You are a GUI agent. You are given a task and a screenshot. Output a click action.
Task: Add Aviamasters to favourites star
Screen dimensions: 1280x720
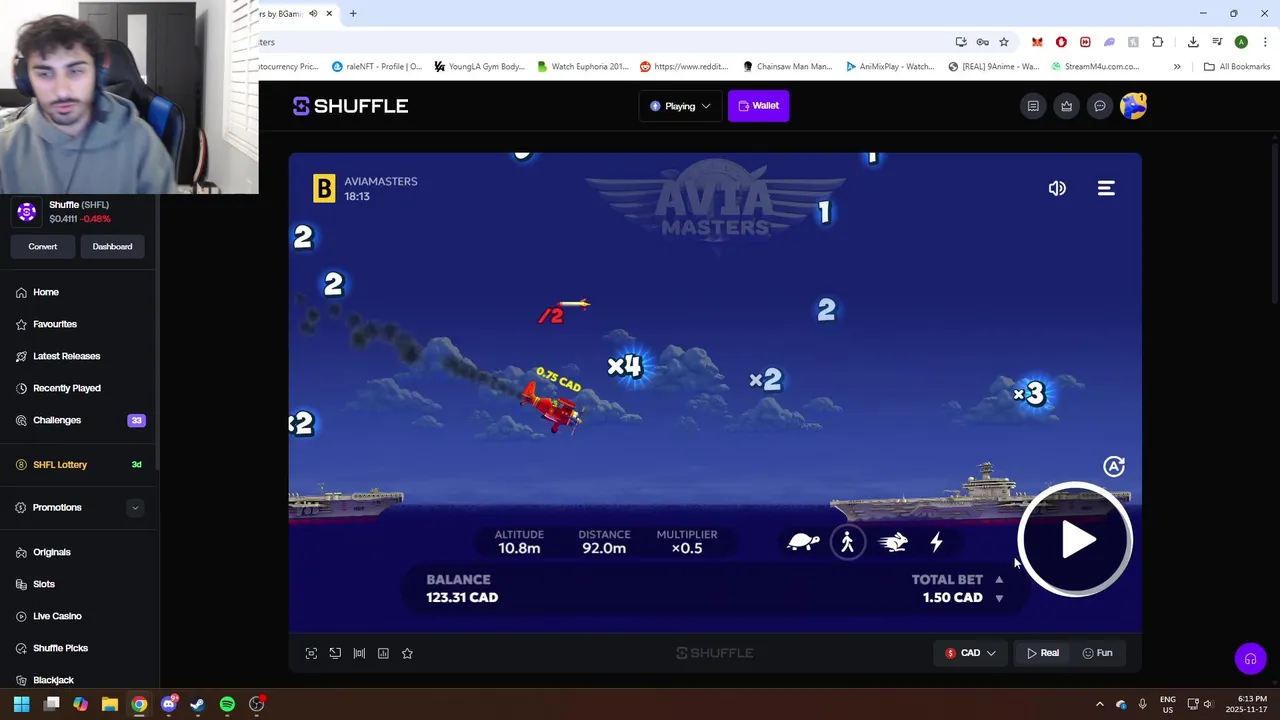tap(407, 653)
